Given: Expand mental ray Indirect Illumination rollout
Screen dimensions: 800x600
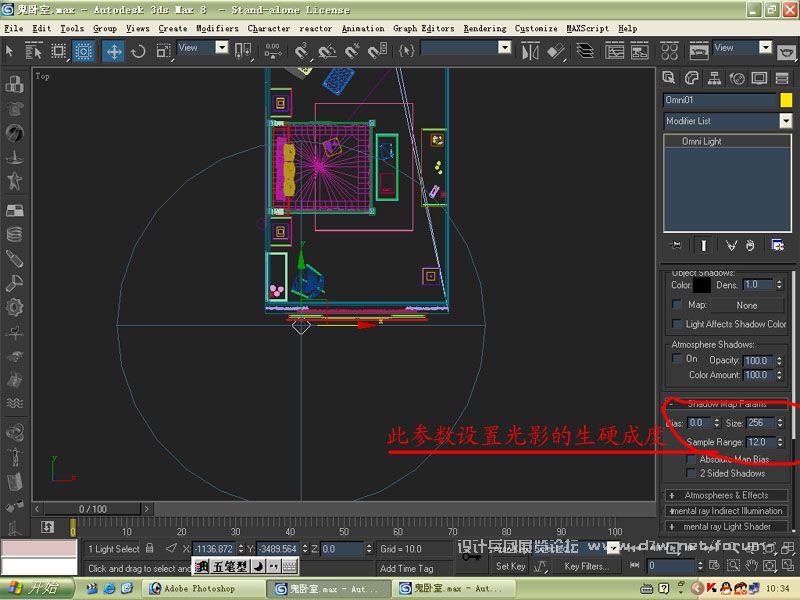Looking at the screenshot, I should 727,511.
